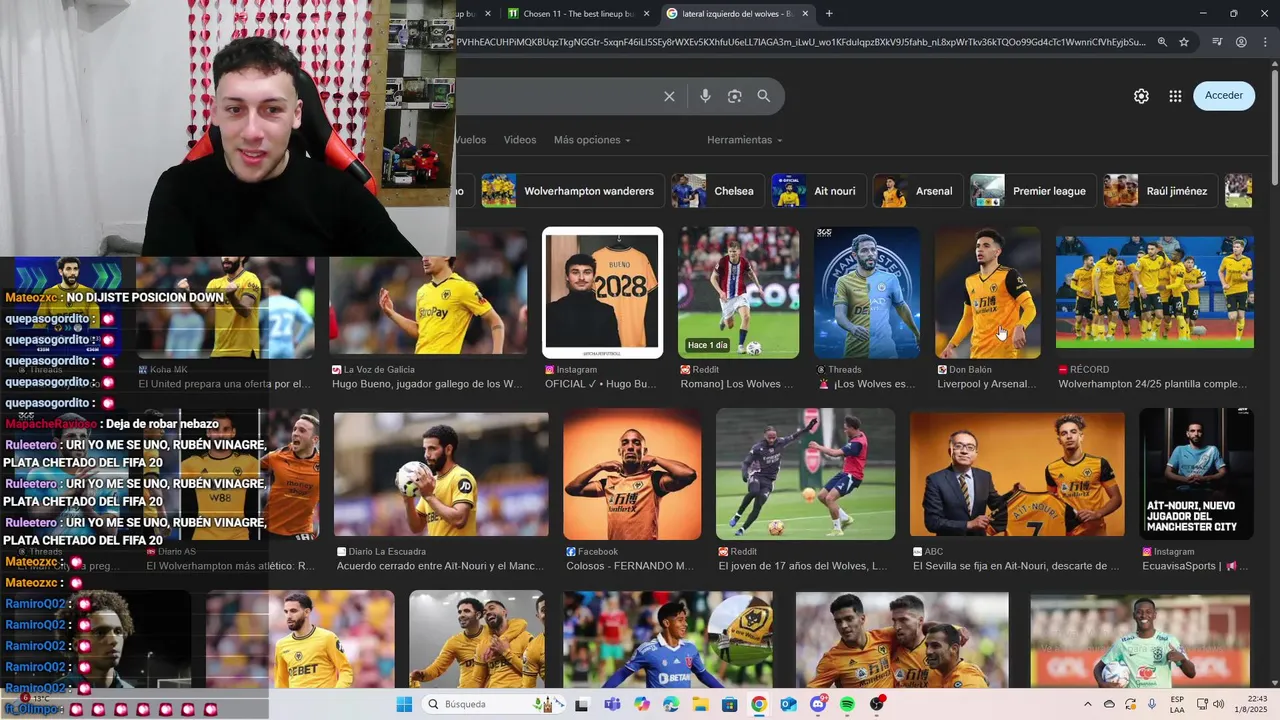Click 'Acuerdo cerrado entre Aït-Nouri' result title
The width and height of the screenshot is (1280, 720).
(x=440, y=566)
